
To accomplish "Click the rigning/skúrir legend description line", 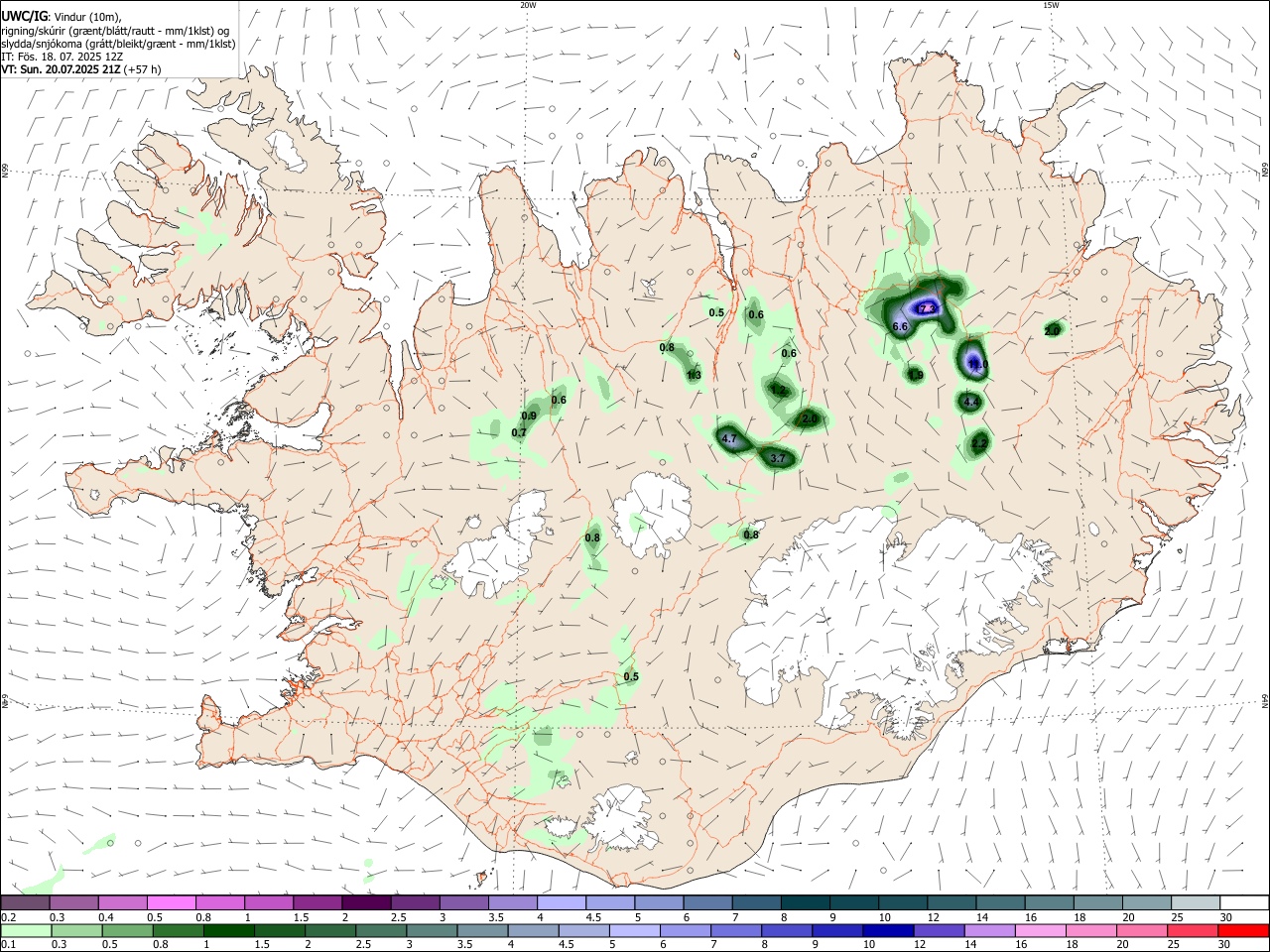I will 116,30.
